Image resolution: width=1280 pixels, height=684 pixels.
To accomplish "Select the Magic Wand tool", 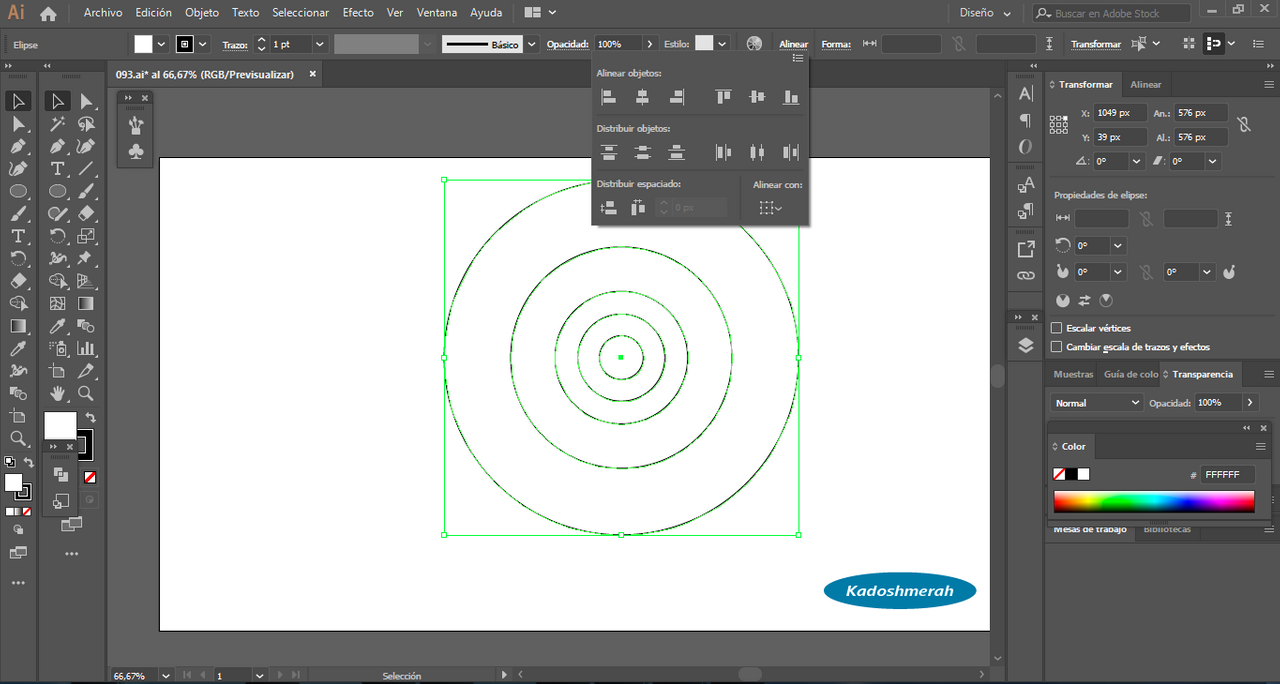I will (x=58, y=124).
